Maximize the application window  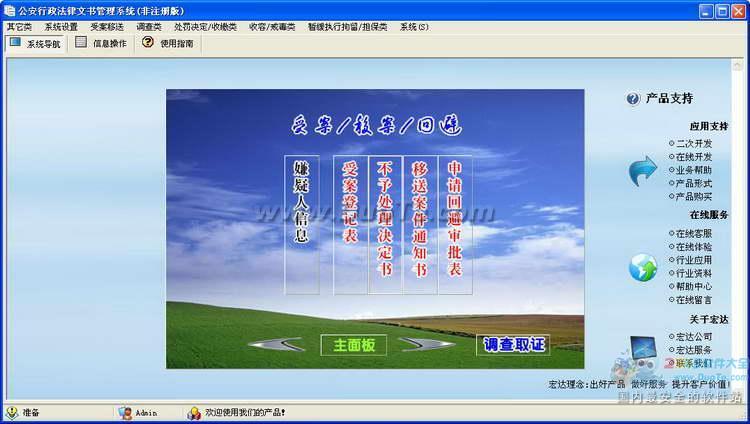click(x=722, y=11)
